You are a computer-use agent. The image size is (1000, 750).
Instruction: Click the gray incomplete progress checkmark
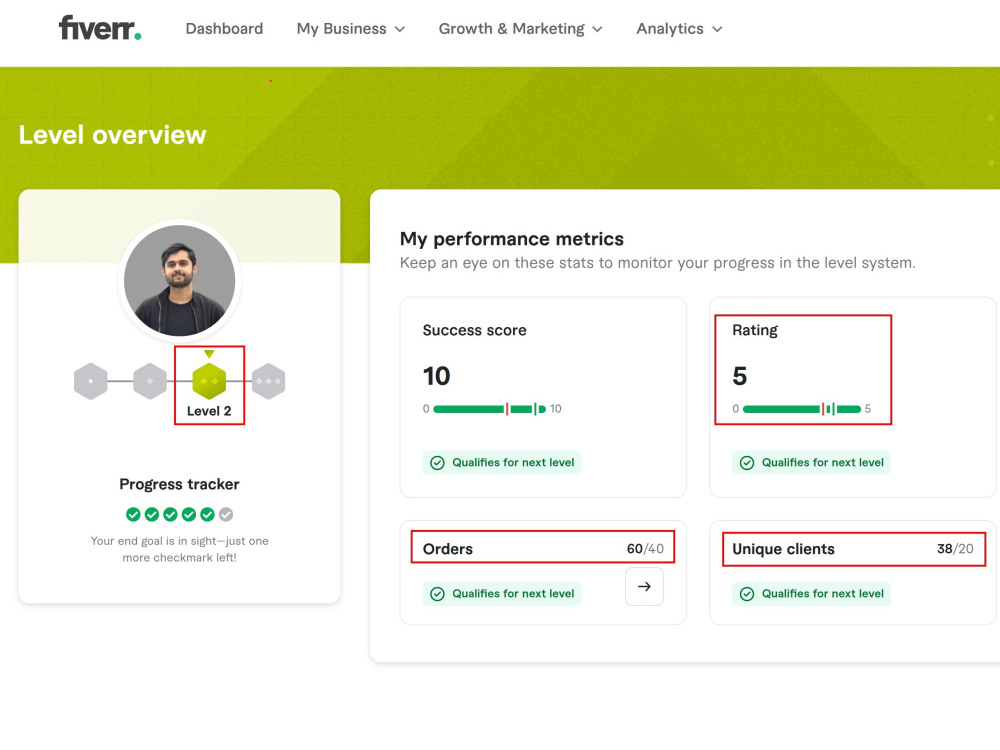(226, 514)
